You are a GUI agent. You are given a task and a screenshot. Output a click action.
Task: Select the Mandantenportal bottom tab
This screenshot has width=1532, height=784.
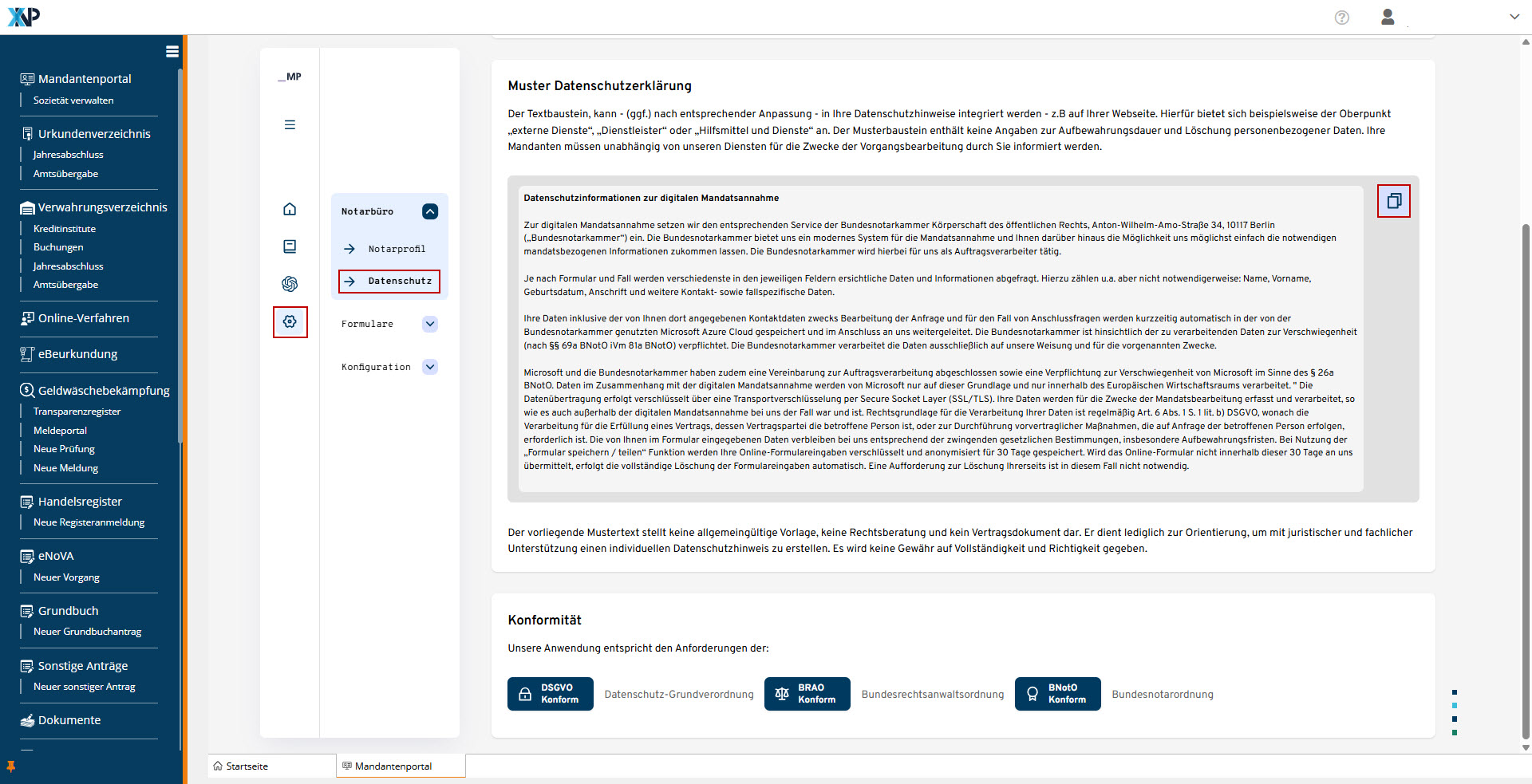point(393,766)
